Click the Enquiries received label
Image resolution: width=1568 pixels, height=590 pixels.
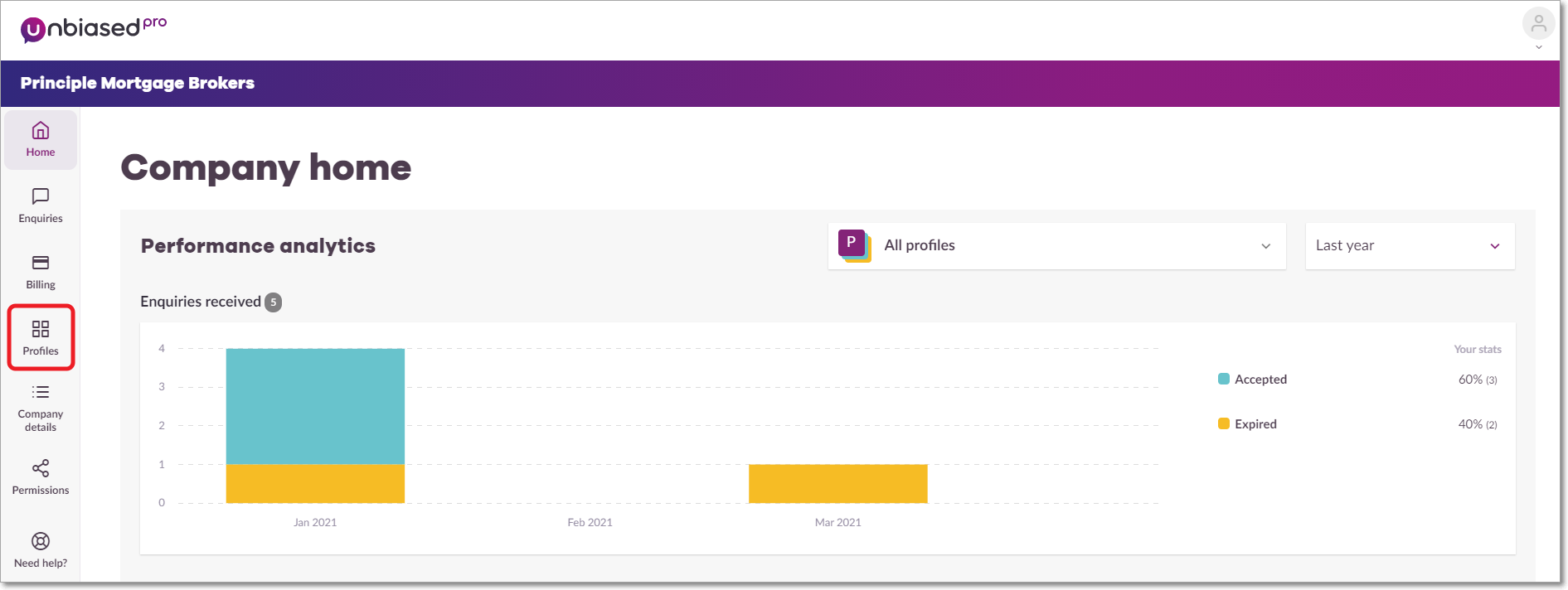pos(201,302)
